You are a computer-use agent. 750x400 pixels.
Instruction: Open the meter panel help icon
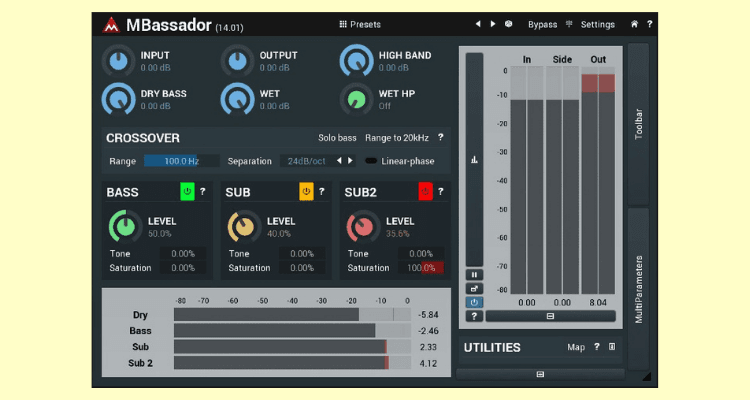click(474, 316)
